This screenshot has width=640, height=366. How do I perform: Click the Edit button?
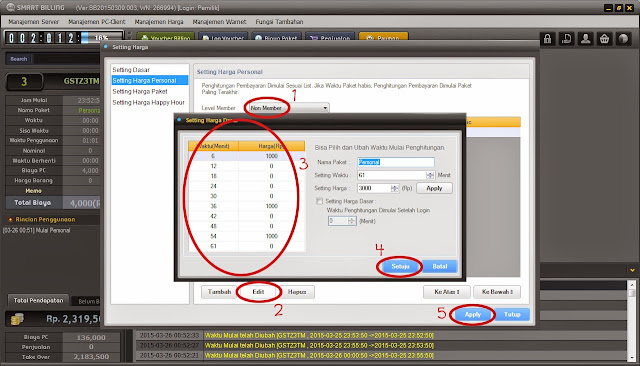(258, 292)
